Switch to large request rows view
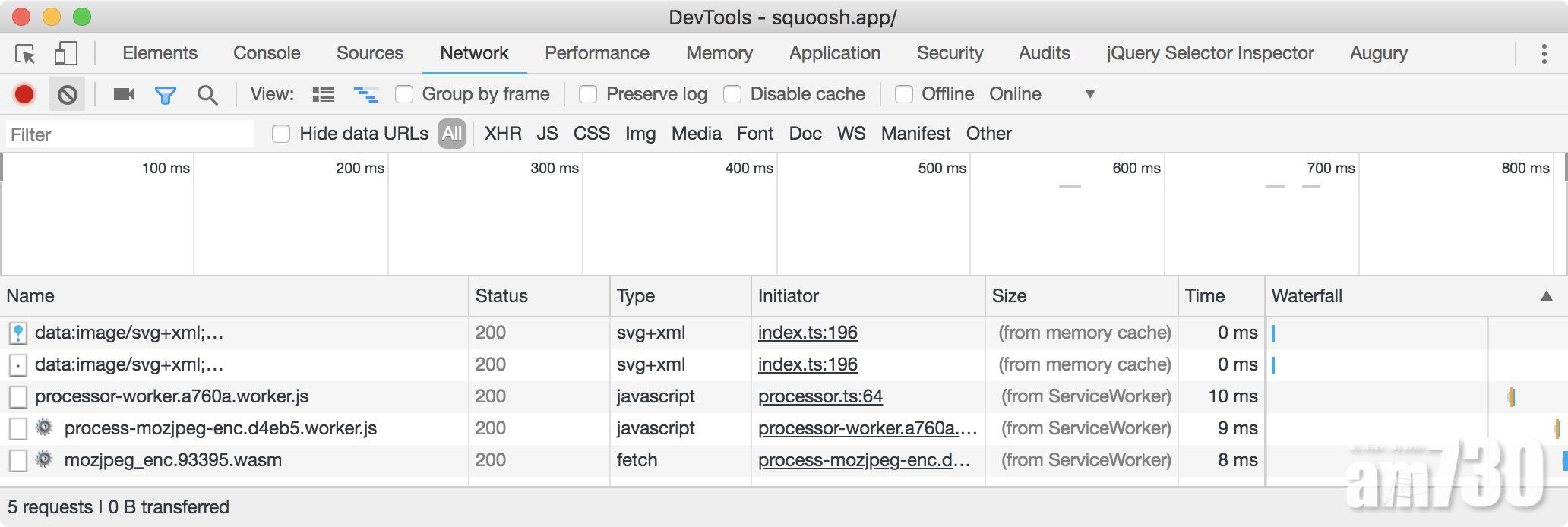The width and height of the screenshot is (1568, 527). pos(323,94)
